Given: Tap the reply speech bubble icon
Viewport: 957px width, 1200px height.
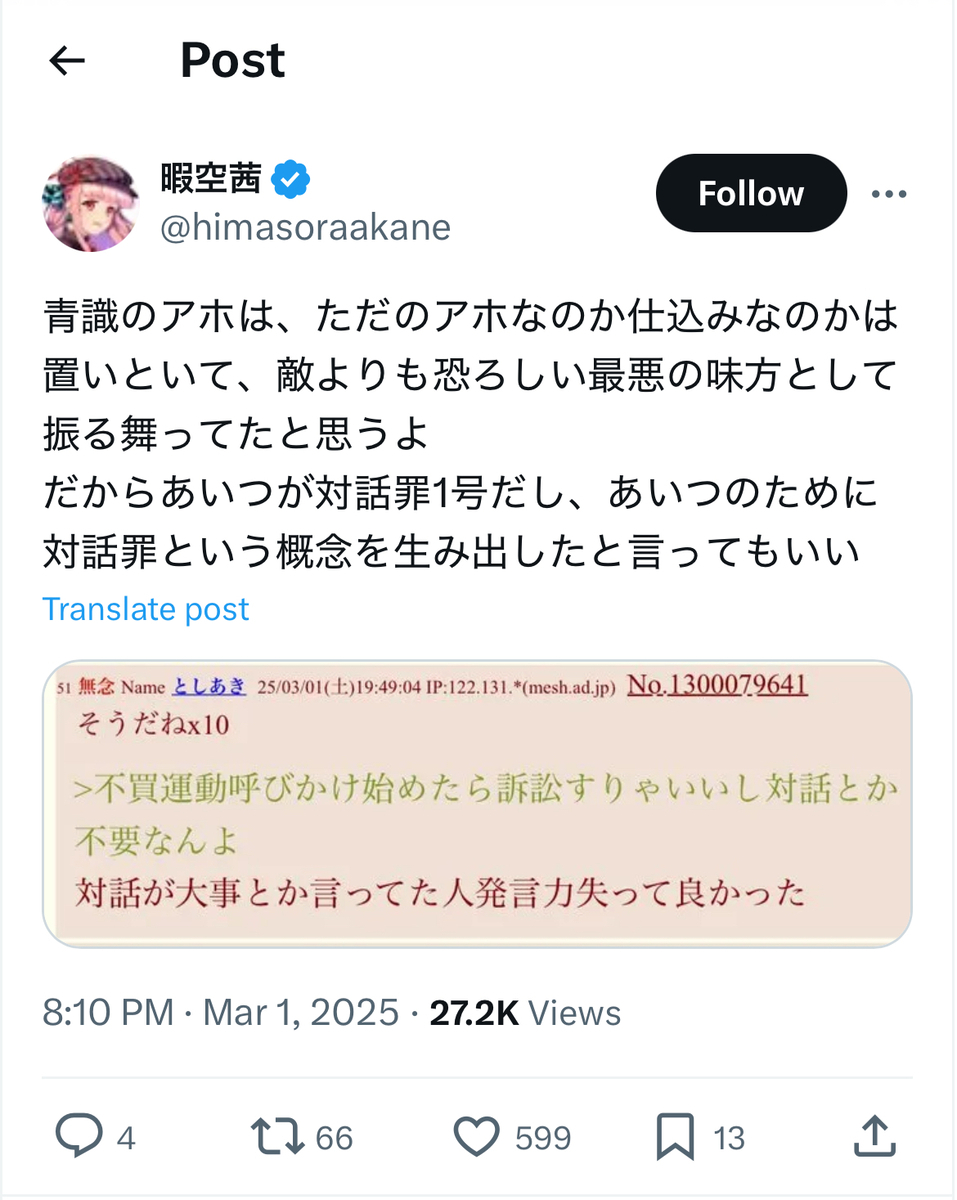Looking at the screenshot, I should click(x=78, y=1136).
